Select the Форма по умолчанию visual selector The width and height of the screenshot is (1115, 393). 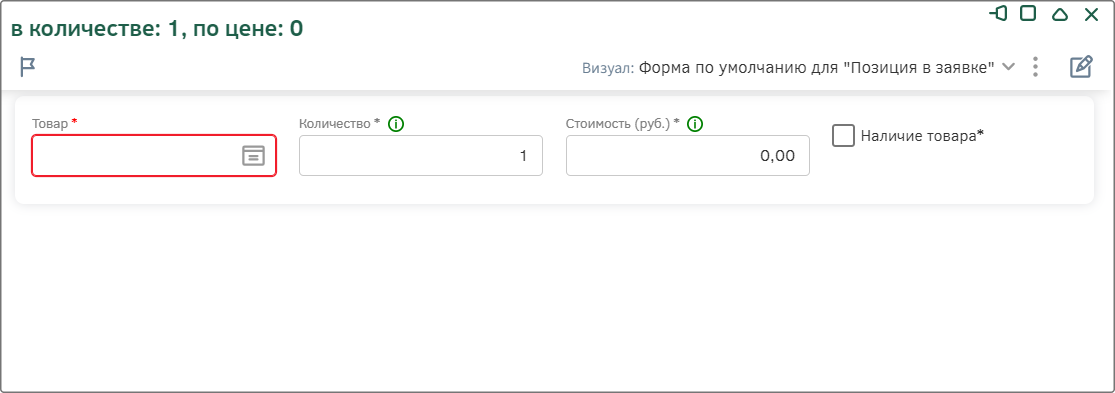tap(816, 68)
